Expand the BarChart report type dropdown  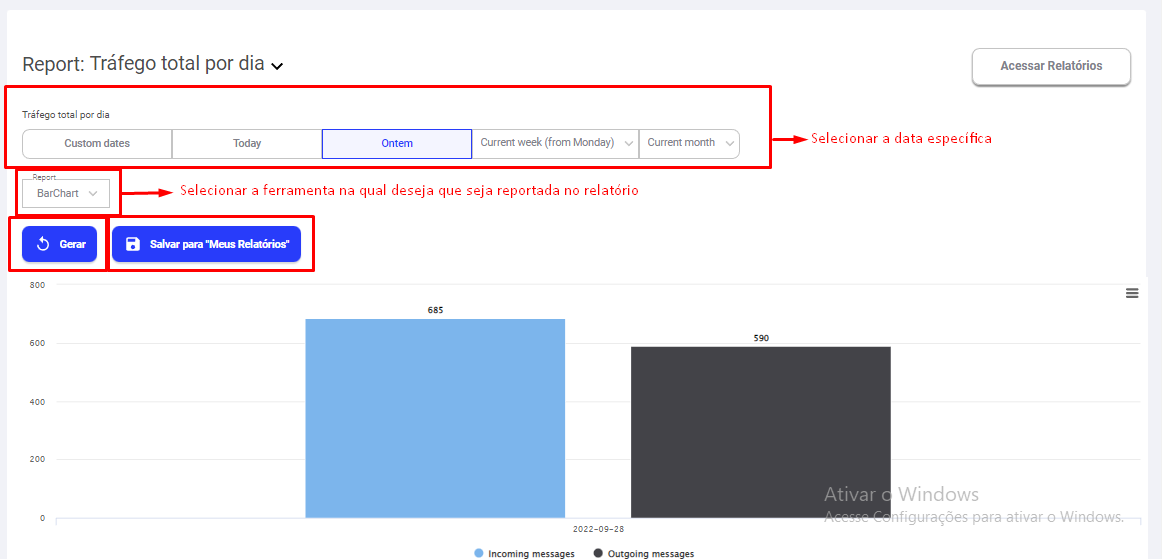pyautogui.click(x=66, y=193)
